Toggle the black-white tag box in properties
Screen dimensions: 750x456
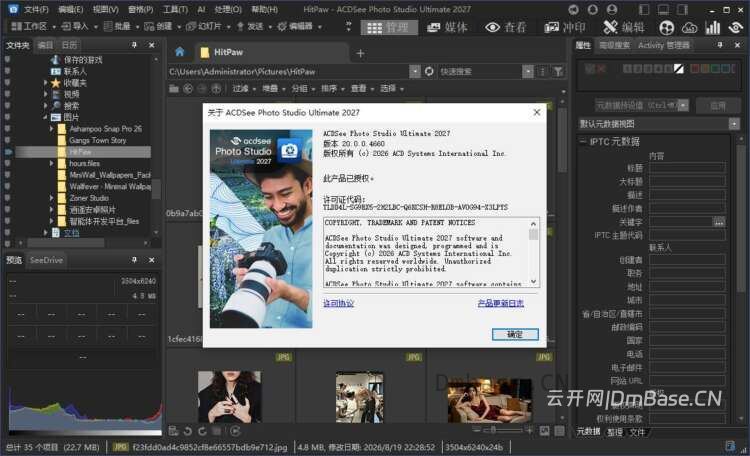(679, 68)
